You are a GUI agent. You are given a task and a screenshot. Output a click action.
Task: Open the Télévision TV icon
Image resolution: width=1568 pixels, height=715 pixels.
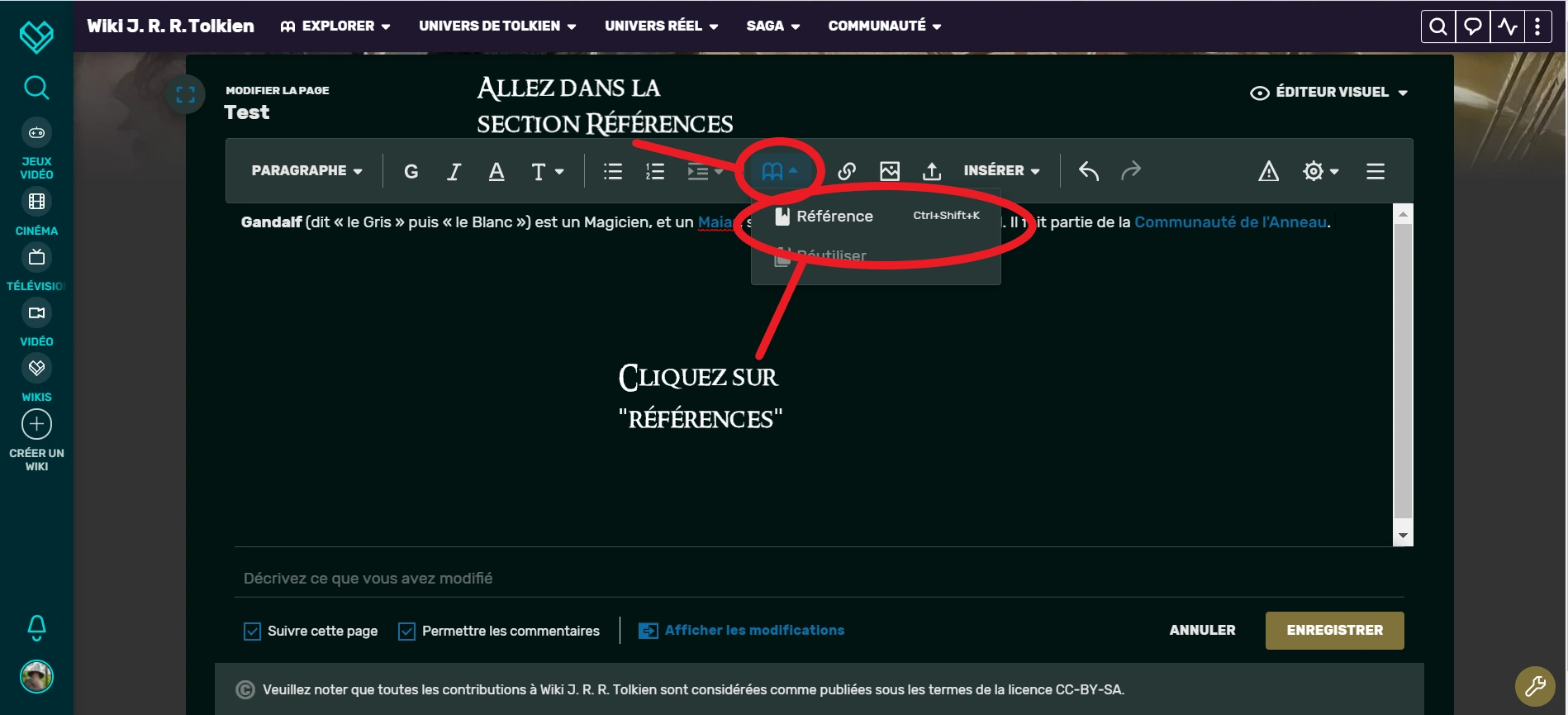(x=36, y=257)
